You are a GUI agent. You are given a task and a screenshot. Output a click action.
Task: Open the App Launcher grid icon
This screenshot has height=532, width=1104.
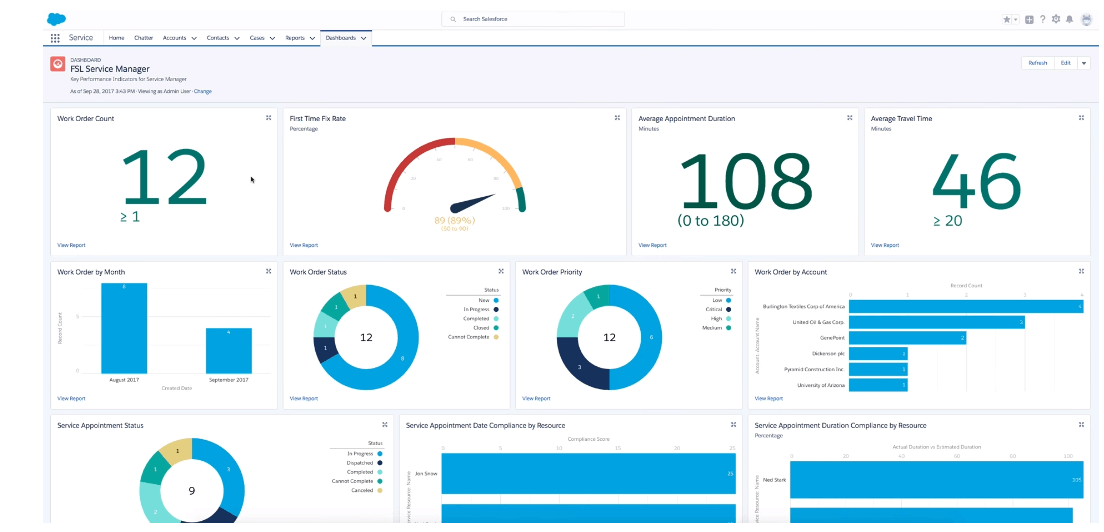55,38
